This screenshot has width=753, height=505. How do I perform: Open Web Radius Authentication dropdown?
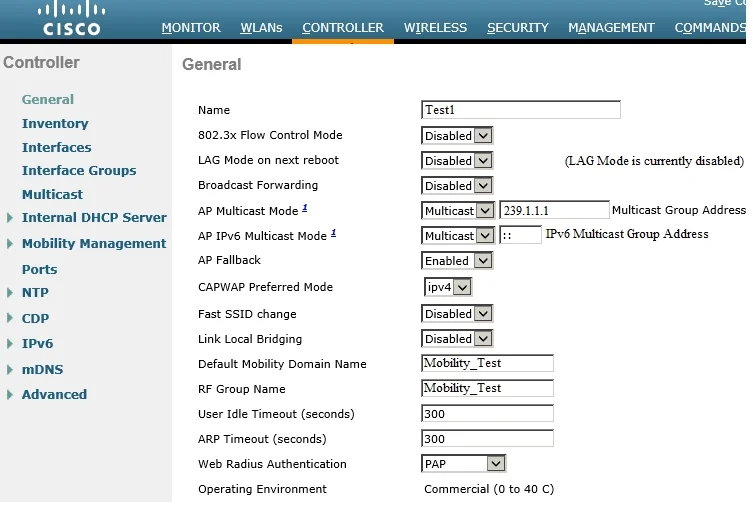[463, 464]
